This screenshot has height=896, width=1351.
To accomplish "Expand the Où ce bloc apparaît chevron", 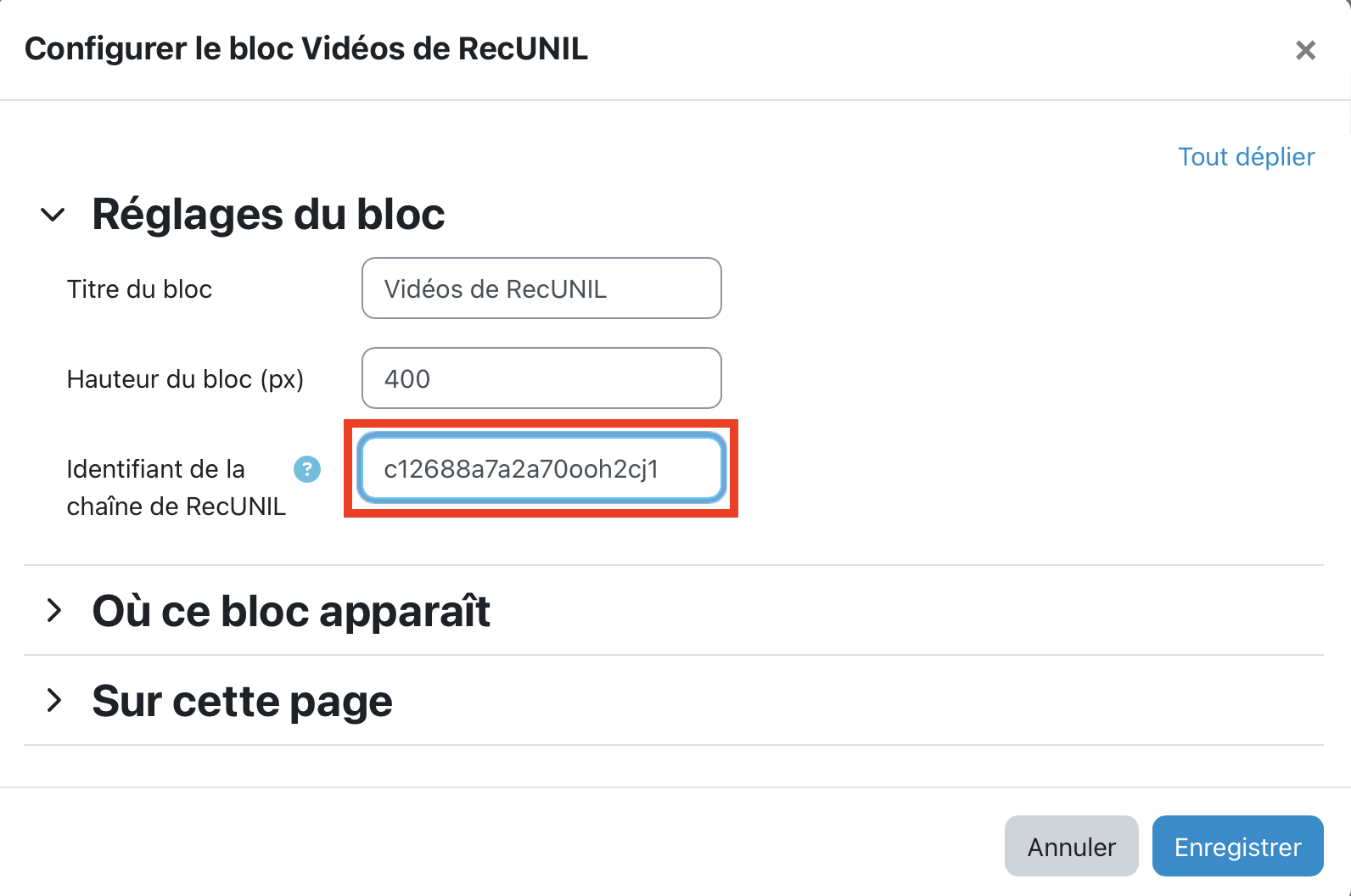I will coord(54,610).
